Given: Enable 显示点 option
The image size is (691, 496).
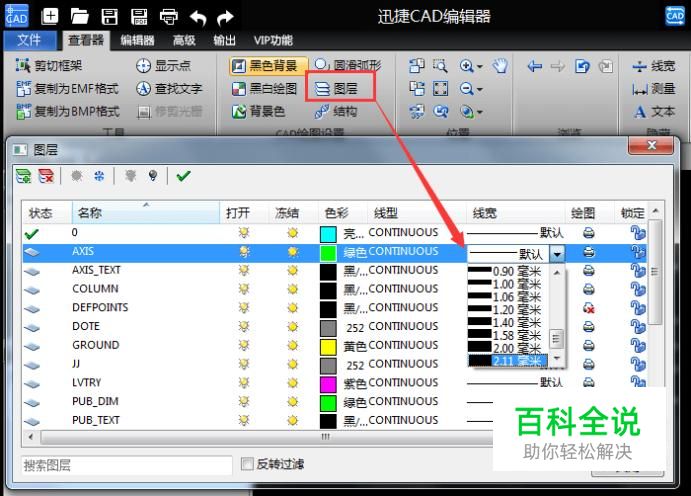Looking at the screenshot, I should [163, 66].
